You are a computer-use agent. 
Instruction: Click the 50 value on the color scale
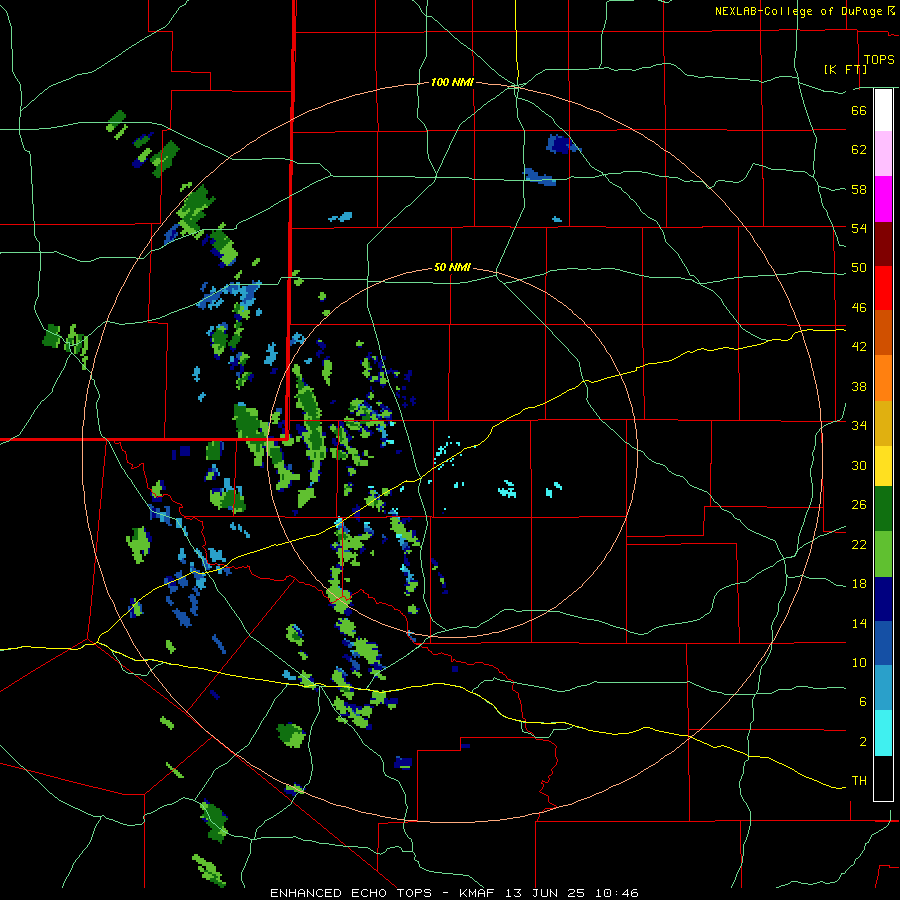click(859, 268)
